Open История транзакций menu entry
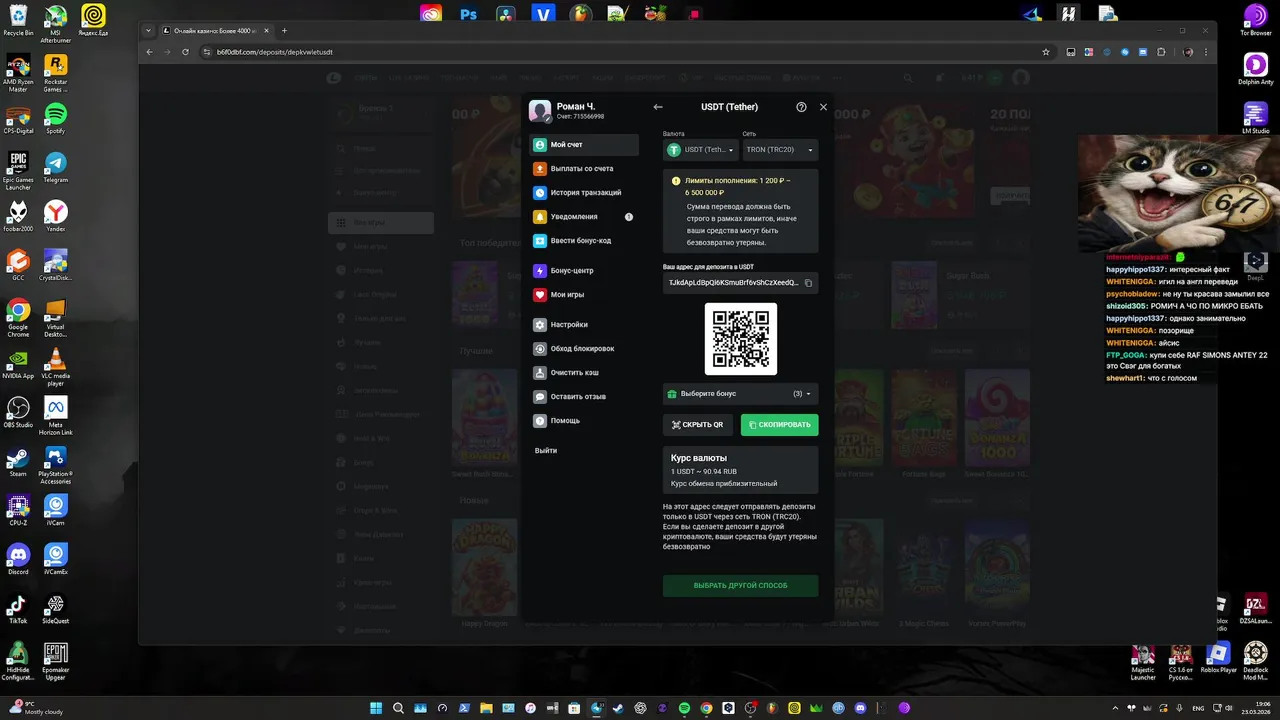1280x720 pixels. pos(584,193)
